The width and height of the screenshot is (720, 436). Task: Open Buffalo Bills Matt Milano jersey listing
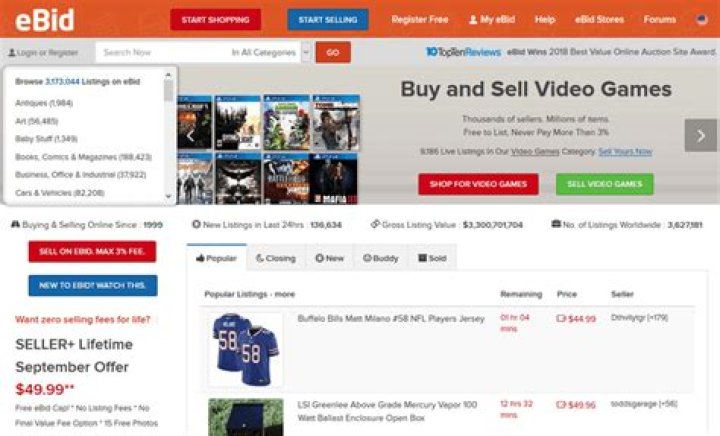(391, 319)
